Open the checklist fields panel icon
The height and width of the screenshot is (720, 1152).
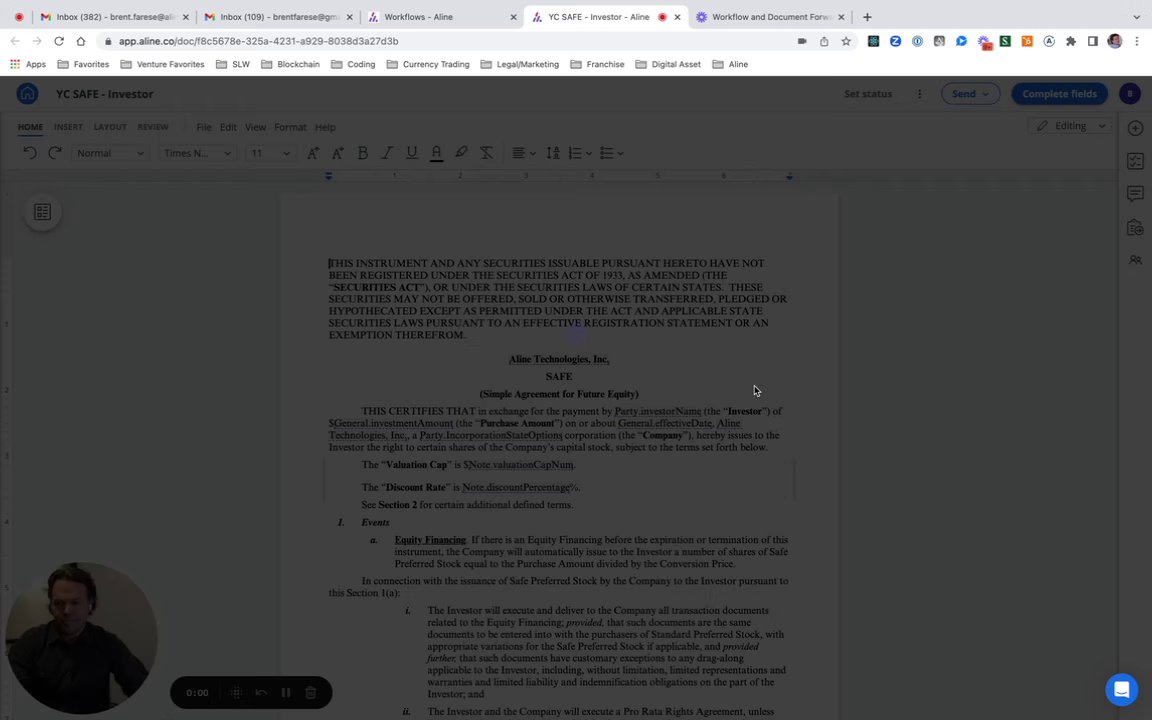pyautogui.click(x=1135, y=162)
